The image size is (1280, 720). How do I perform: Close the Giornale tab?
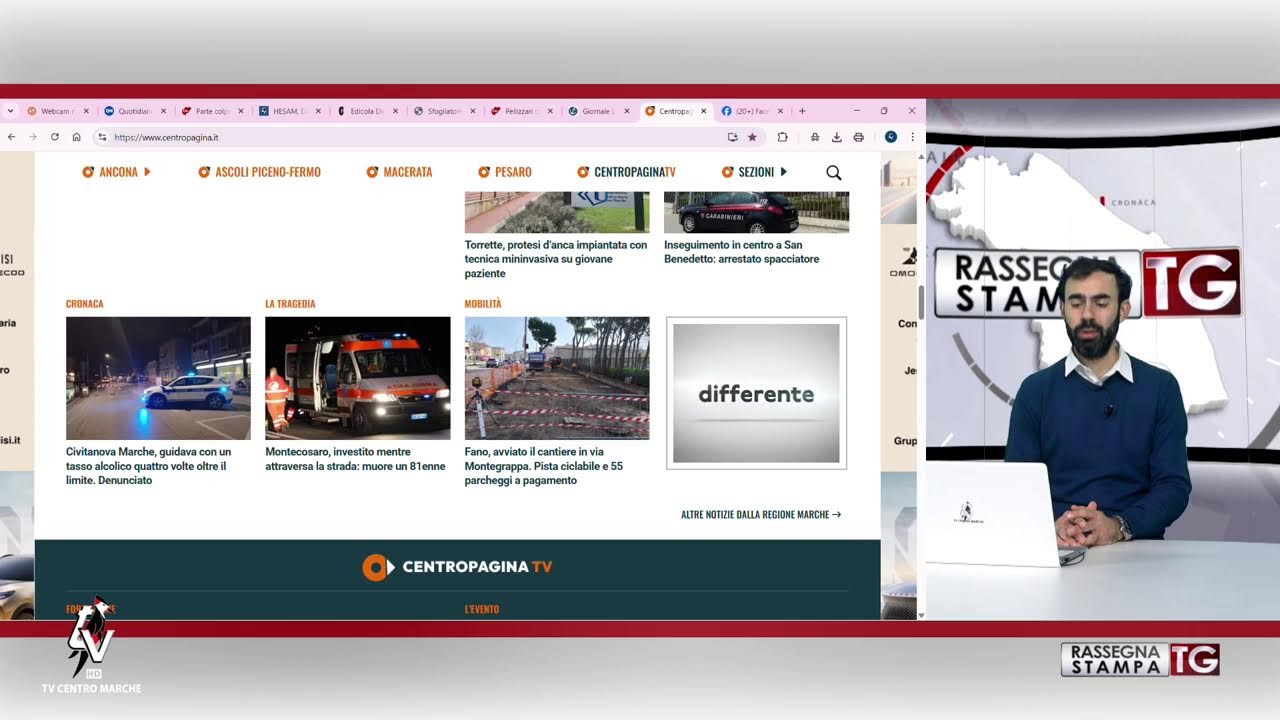pyautogui.click(x=627, y=111)
